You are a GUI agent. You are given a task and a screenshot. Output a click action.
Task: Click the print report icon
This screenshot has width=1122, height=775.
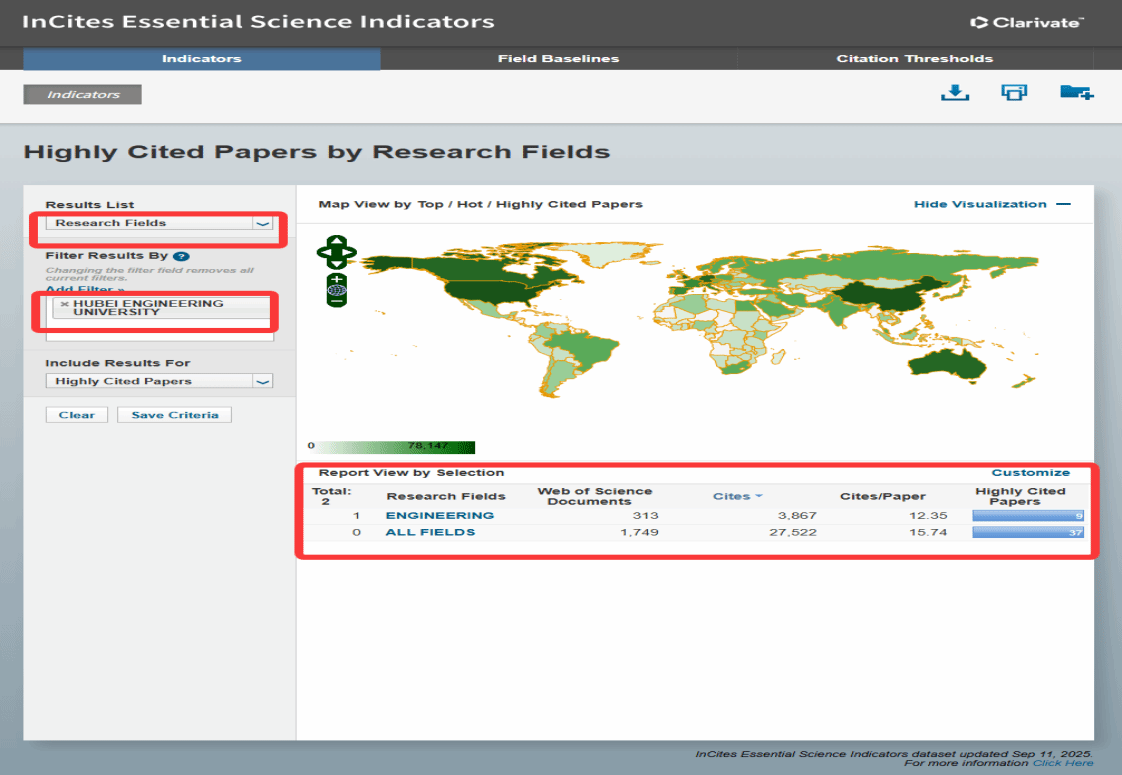1014,93
